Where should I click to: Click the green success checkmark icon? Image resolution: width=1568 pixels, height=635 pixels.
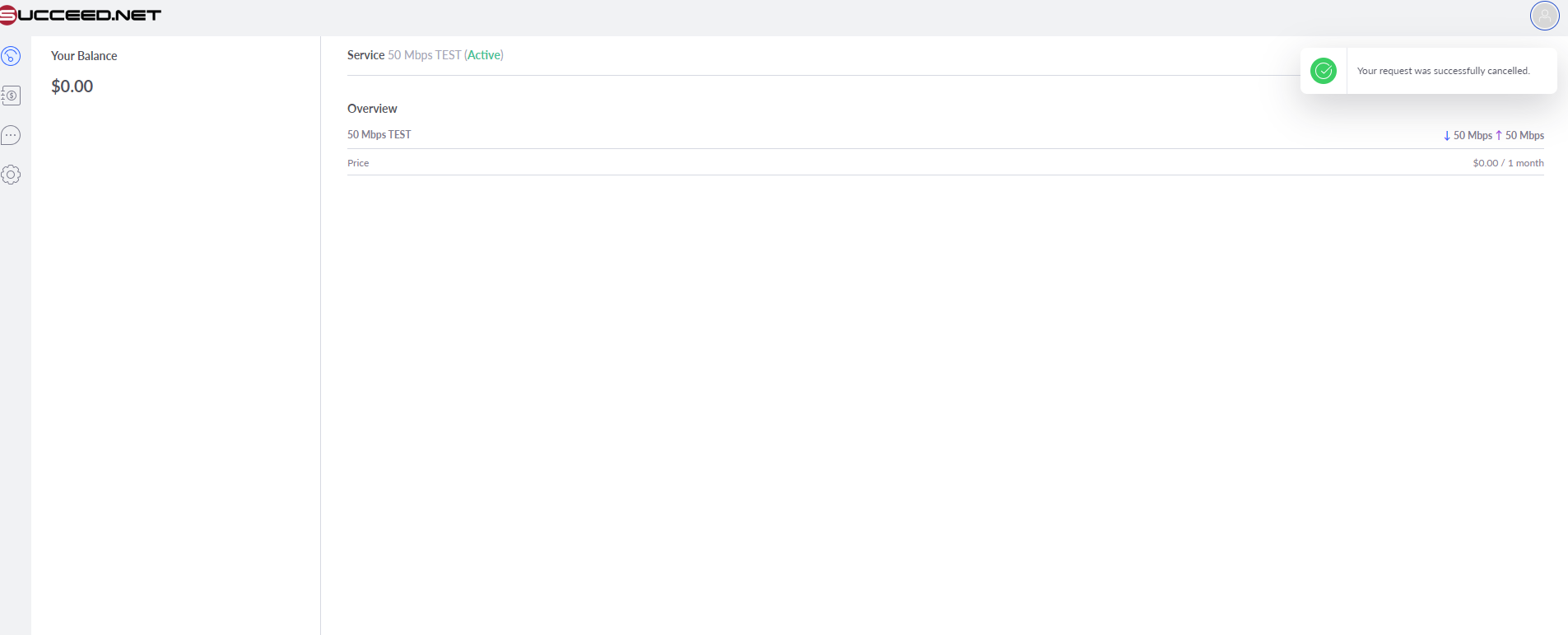[x=1324, y=71]
